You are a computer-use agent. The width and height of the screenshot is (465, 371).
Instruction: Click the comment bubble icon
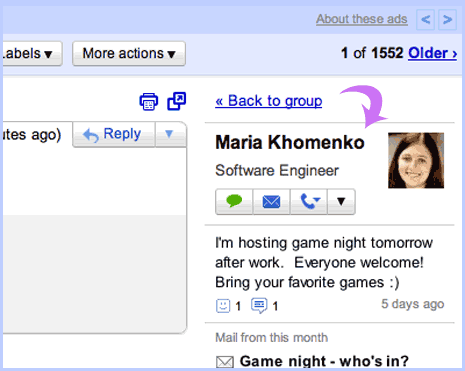(259, 305)
